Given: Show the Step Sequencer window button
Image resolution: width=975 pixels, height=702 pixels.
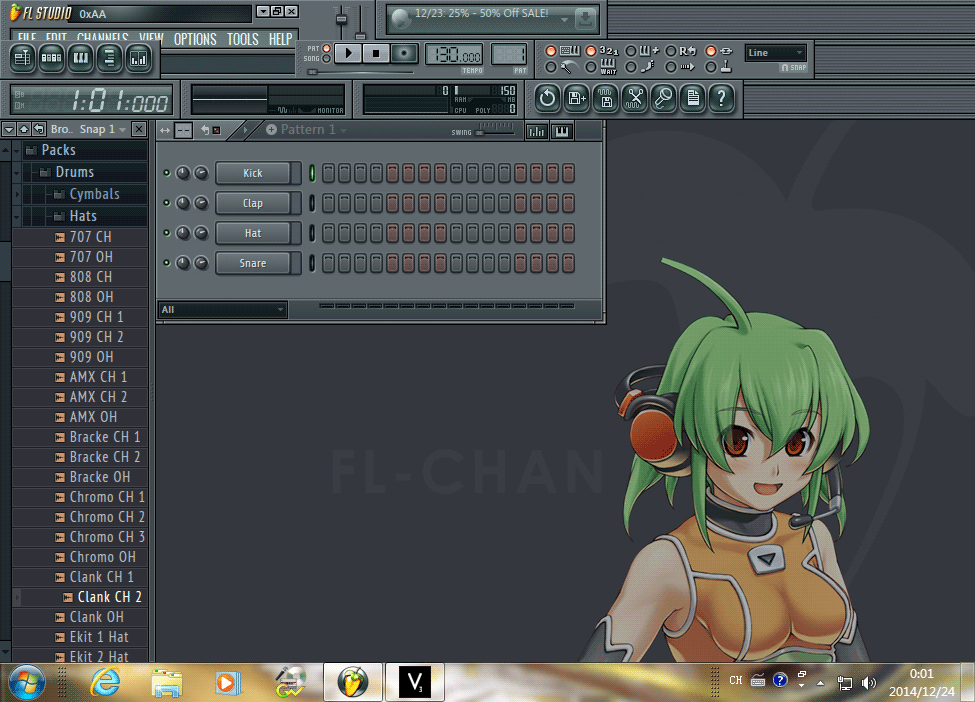Looking at the screenshot, I should 52,58.
